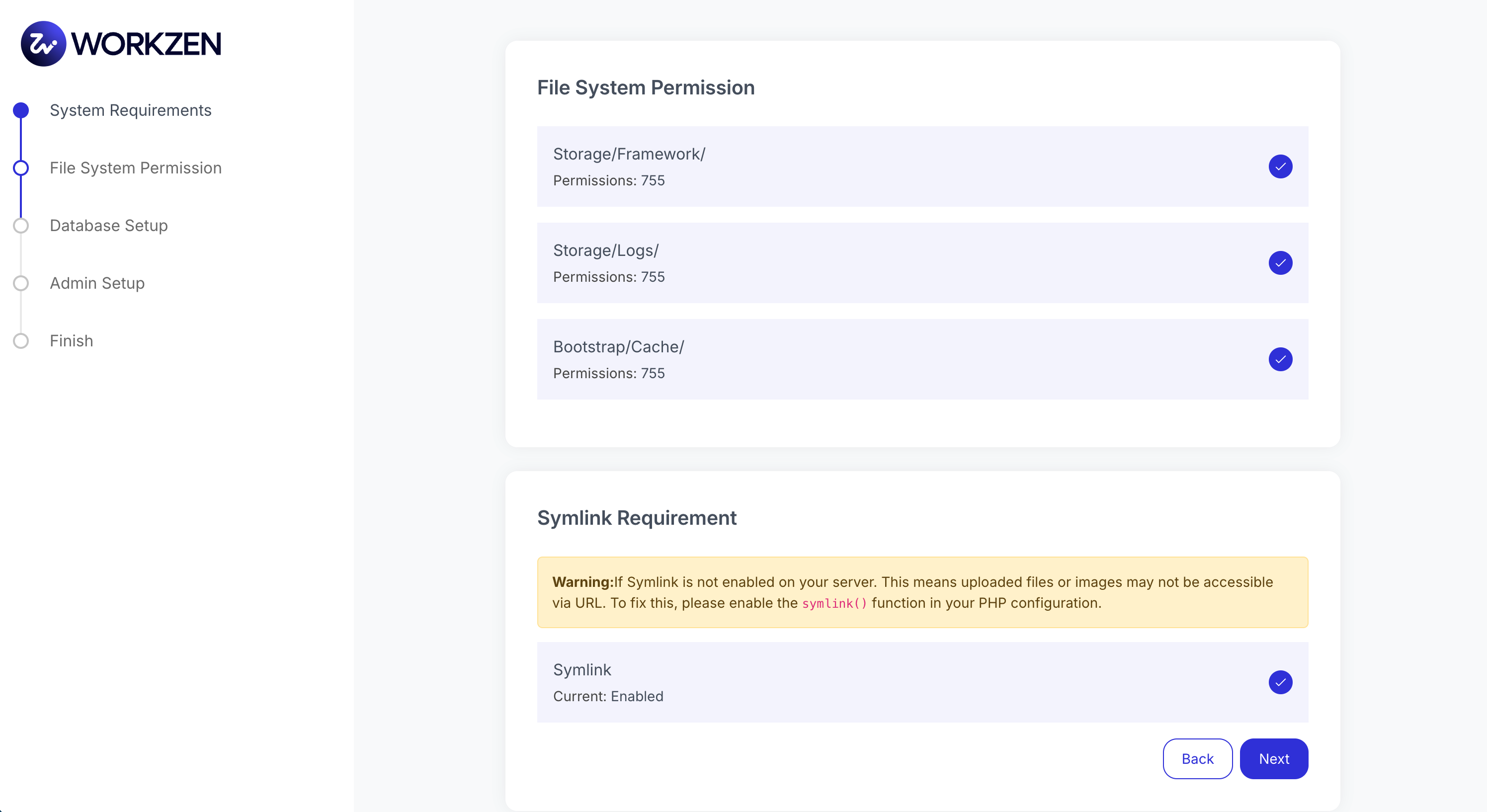Viewport: 1487px width, 812px height.
Task: Click the Storage/Logs/ path text
Action: coord(605,250)
